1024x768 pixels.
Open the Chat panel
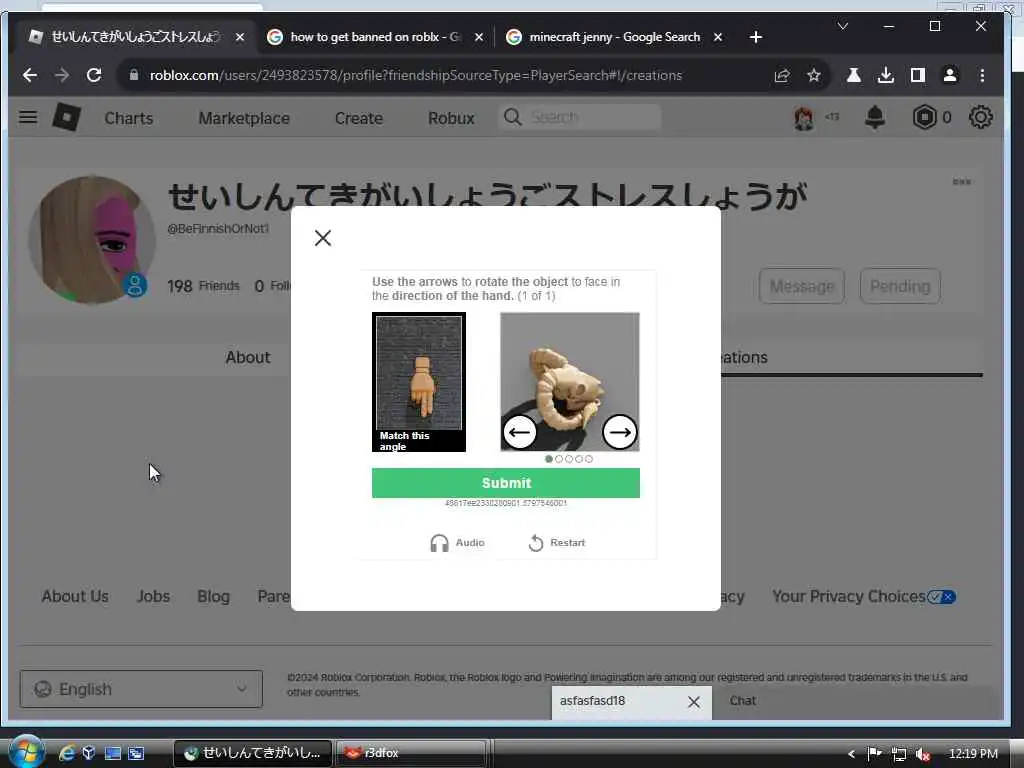743,701
